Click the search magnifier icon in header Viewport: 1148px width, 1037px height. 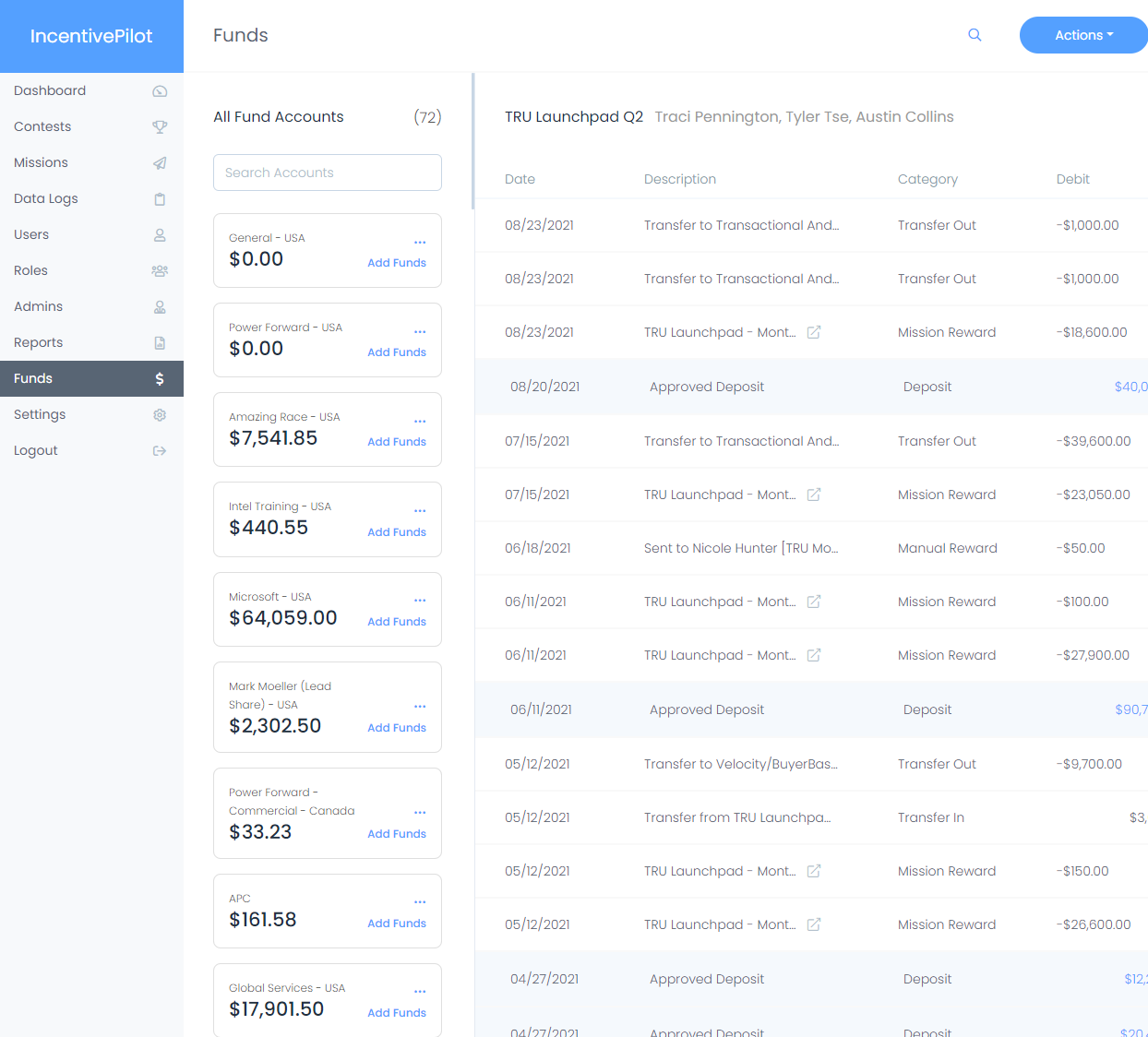pos(975,35)
